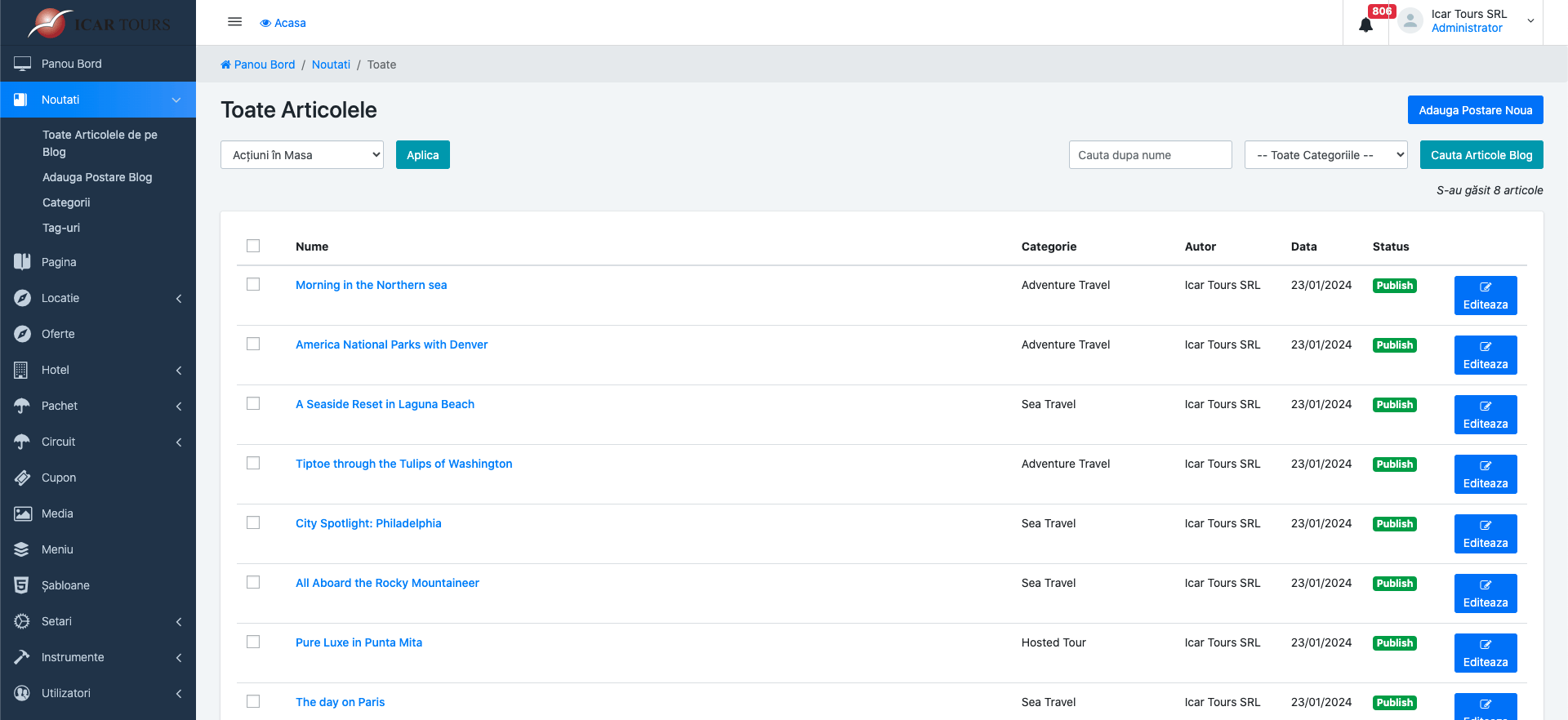Open Categorii in the Noutati submenu
Viewport: 1568px width, 720px height.
click(x=66, y=202)
